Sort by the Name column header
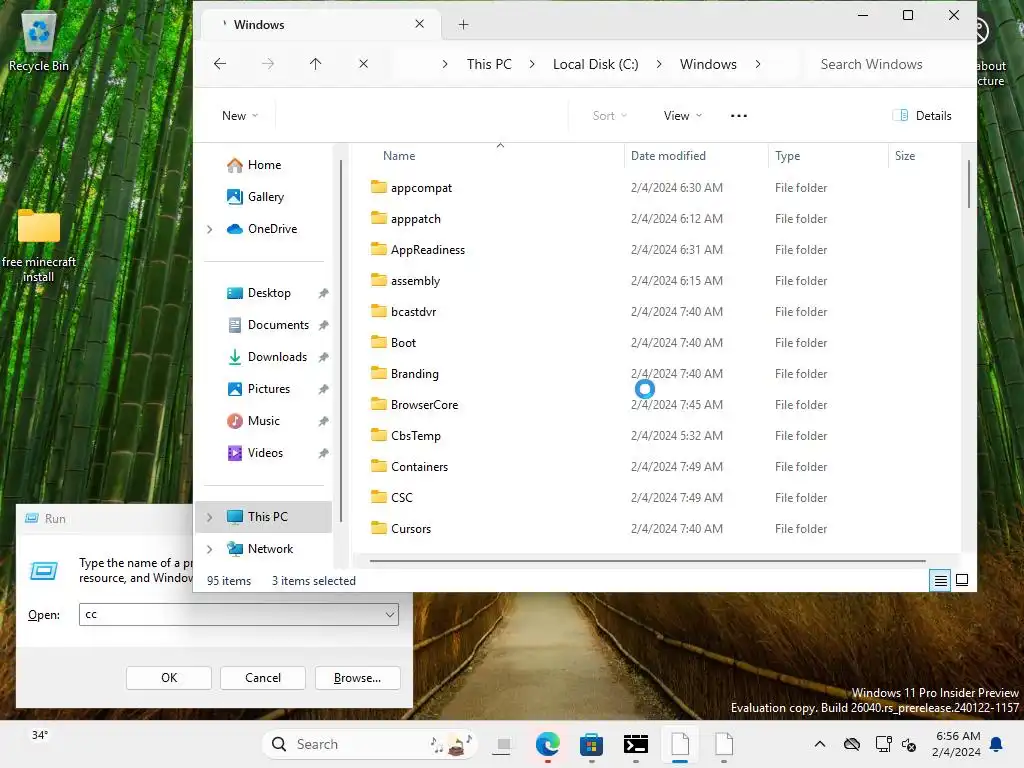 click(399, 156)
